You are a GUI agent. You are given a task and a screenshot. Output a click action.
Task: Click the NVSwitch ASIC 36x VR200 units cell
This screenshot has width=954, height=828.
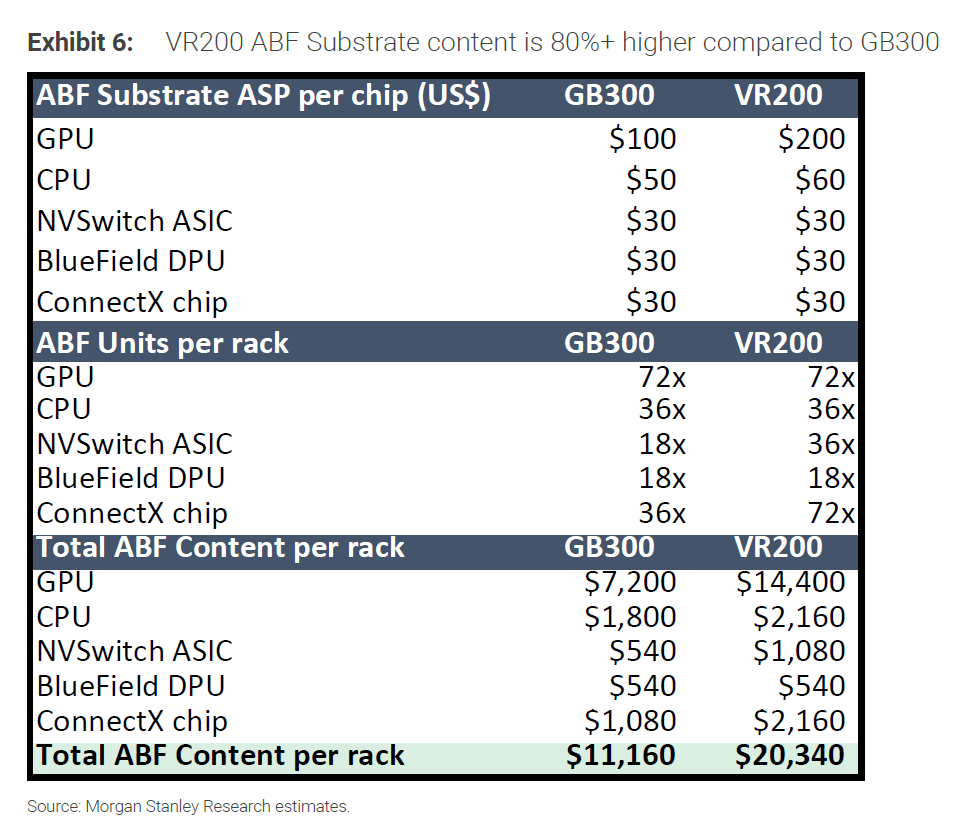coord(831,444)
